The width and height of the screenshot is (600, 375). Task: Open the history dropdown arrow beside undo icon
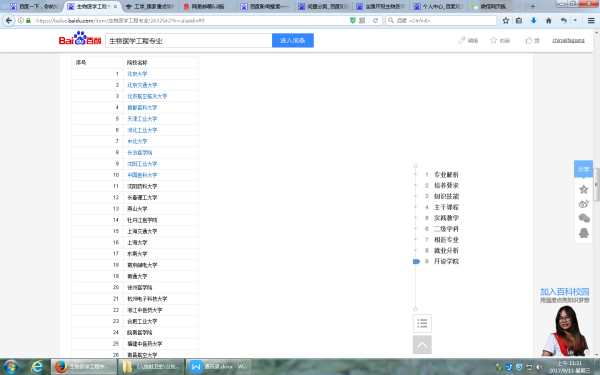pos(575,21)
